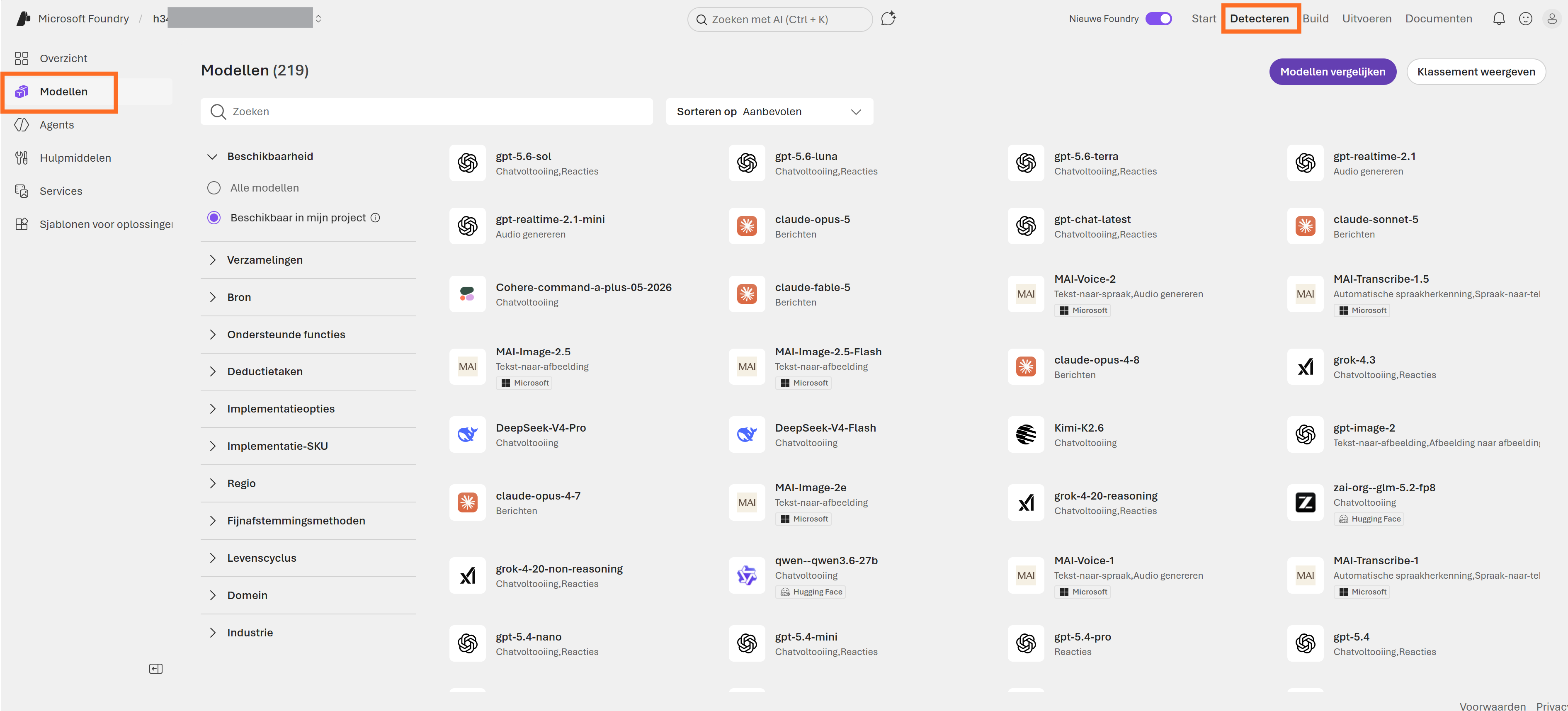The width and height of the screenshot is (1568, 711).
Task: Click the DeepSeek-V4-Flash model icon
Action: point(747,434)
